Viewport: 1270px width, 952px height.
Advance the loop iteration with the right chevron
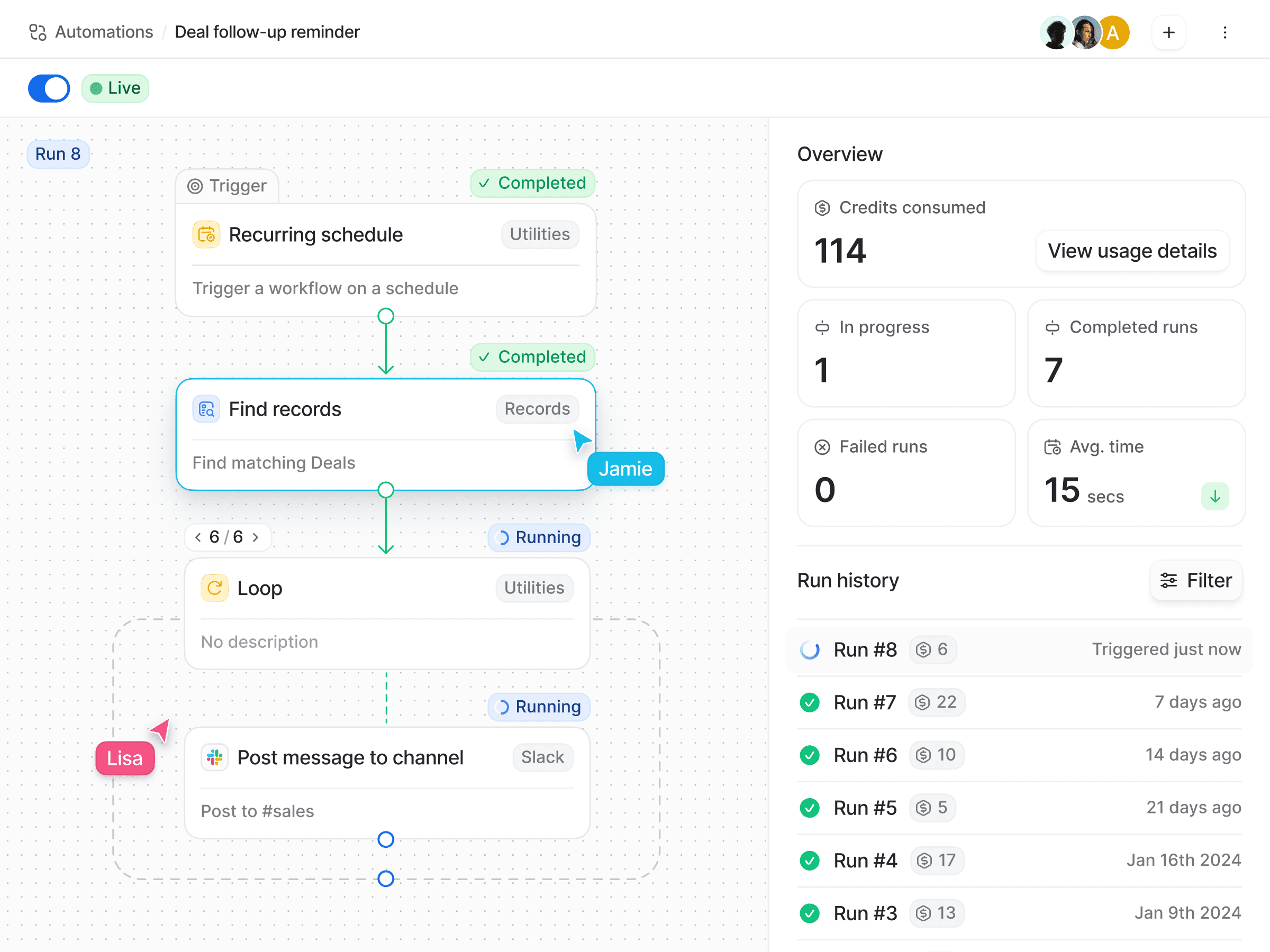pos(257,537)
